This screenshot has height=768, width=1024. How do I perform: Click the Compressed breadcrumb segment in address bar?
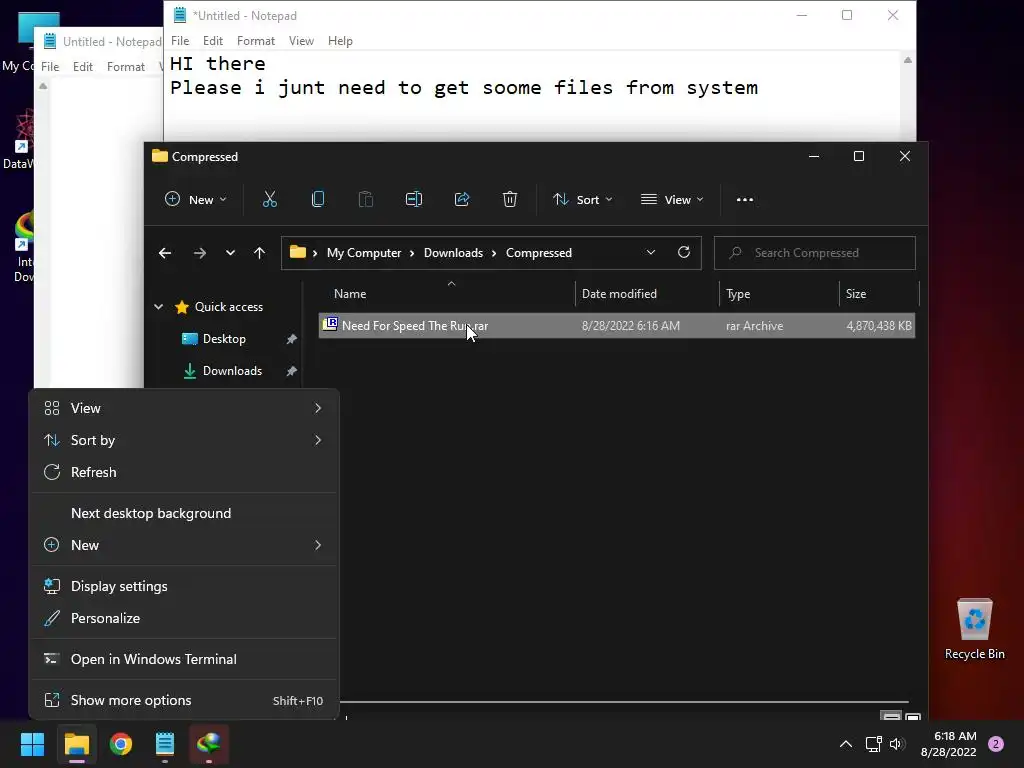tap(539, 253)
